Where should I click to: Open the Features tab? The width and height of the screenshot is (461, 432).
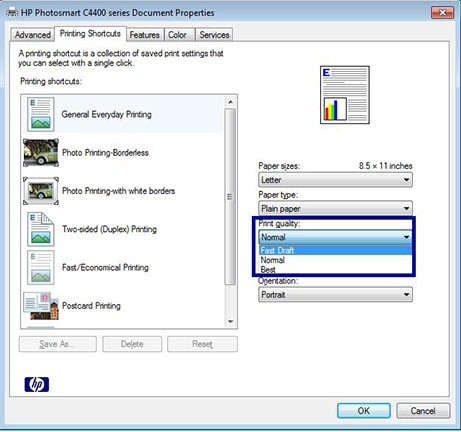point(144,35)
